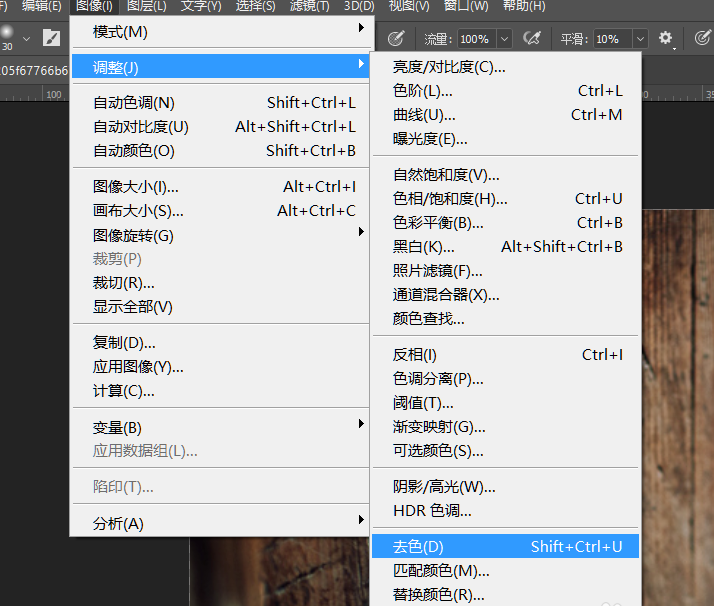Open Channel Mixer (通道混合器)

(505, 295)
